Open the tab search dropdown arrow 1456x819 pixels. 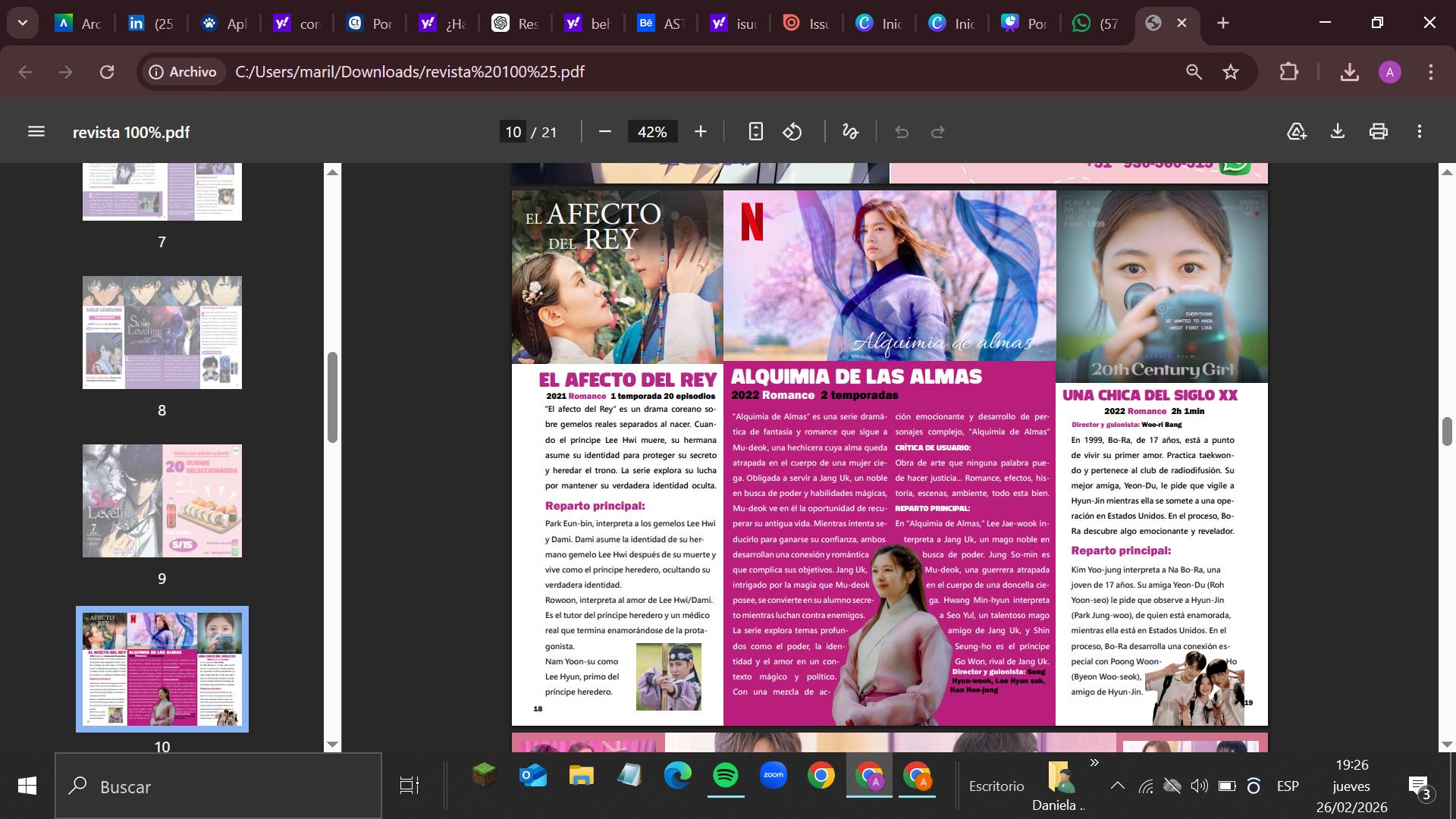(23, 23)
